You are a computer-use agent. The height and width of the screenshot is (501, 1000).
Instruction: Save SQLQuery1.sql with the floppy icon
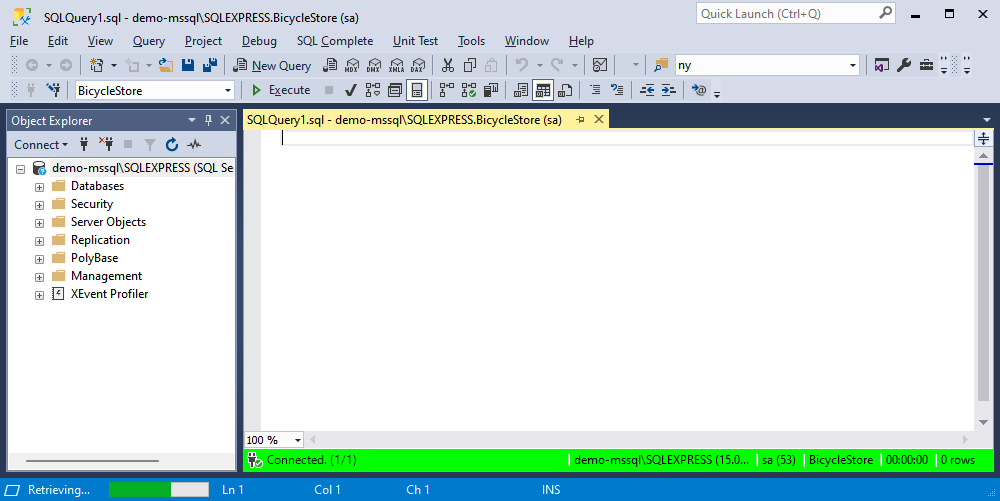(188, 65)
